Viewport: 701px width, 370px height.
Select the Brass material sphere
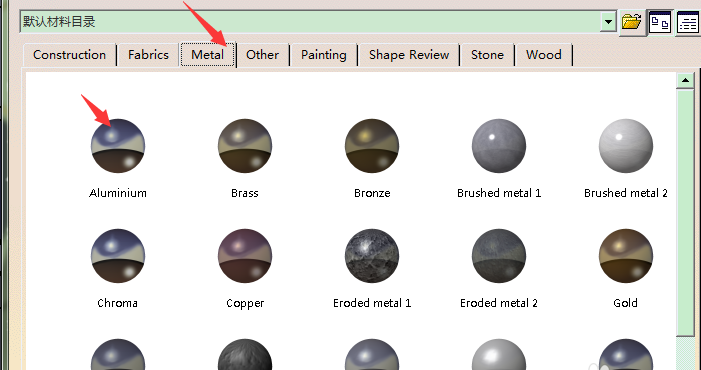pyautogui.click(x=245, y=146)
